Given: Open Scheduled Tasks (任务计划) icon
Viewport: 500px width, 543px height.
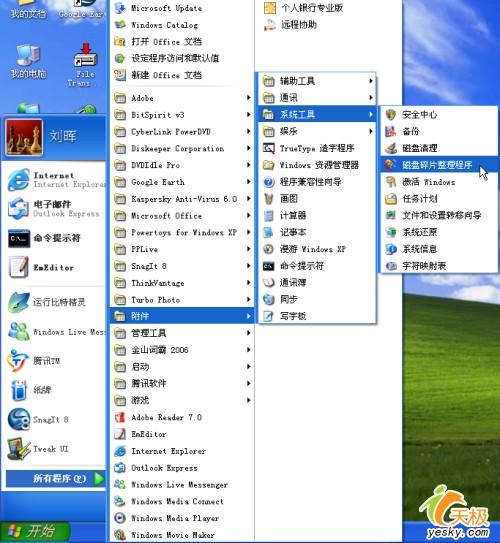Looking at the screenshot, I should [391, 198].
